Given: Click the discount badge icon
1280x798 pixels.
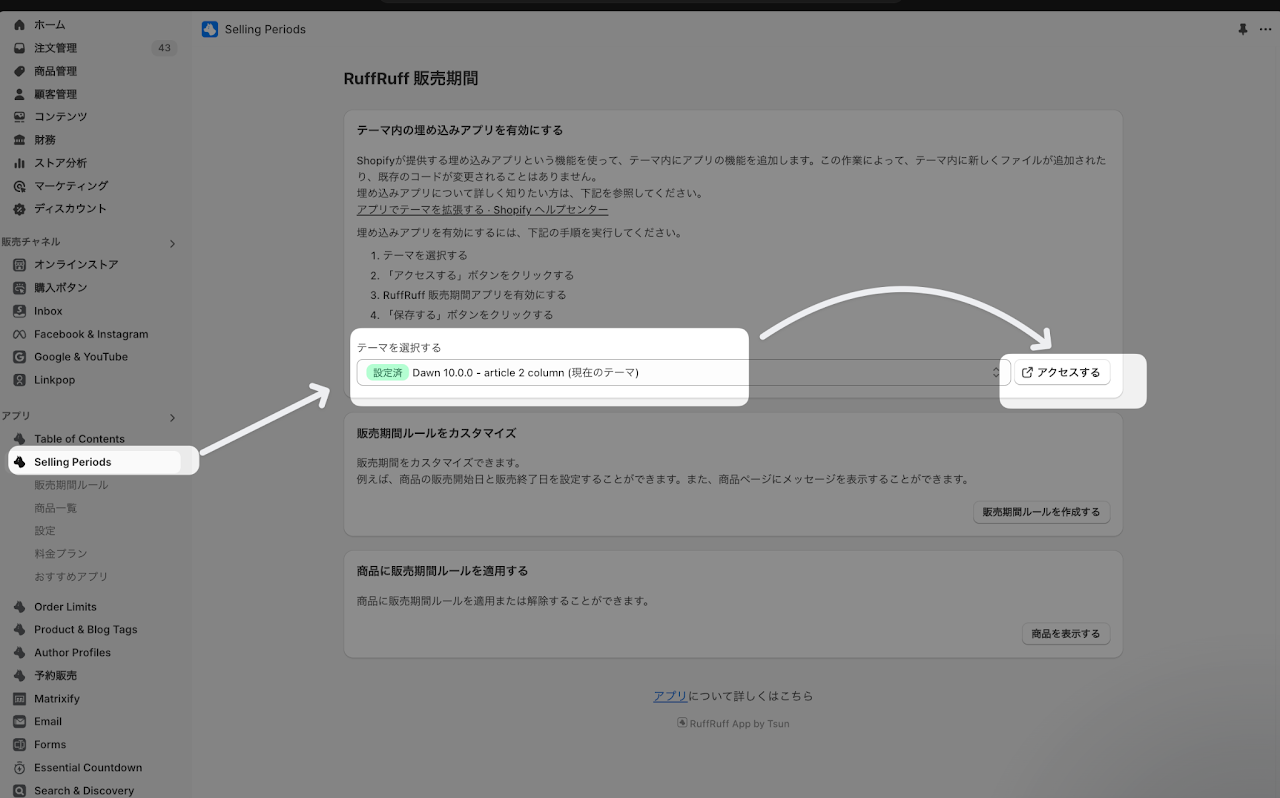Looking at the screenshot, I should pos(19,209).
